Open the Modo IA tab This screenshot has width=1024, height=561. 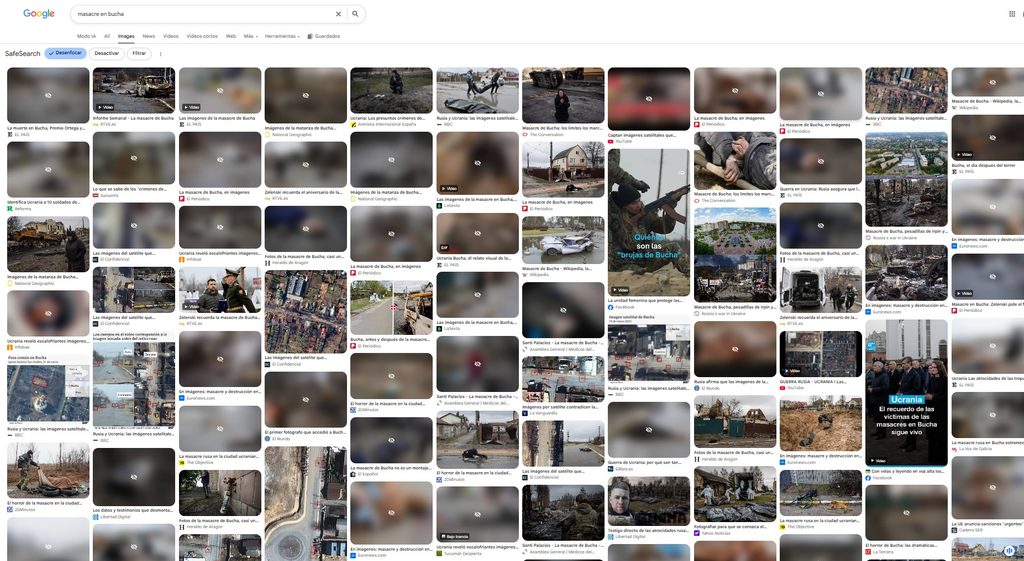click(x=86, y=37)
